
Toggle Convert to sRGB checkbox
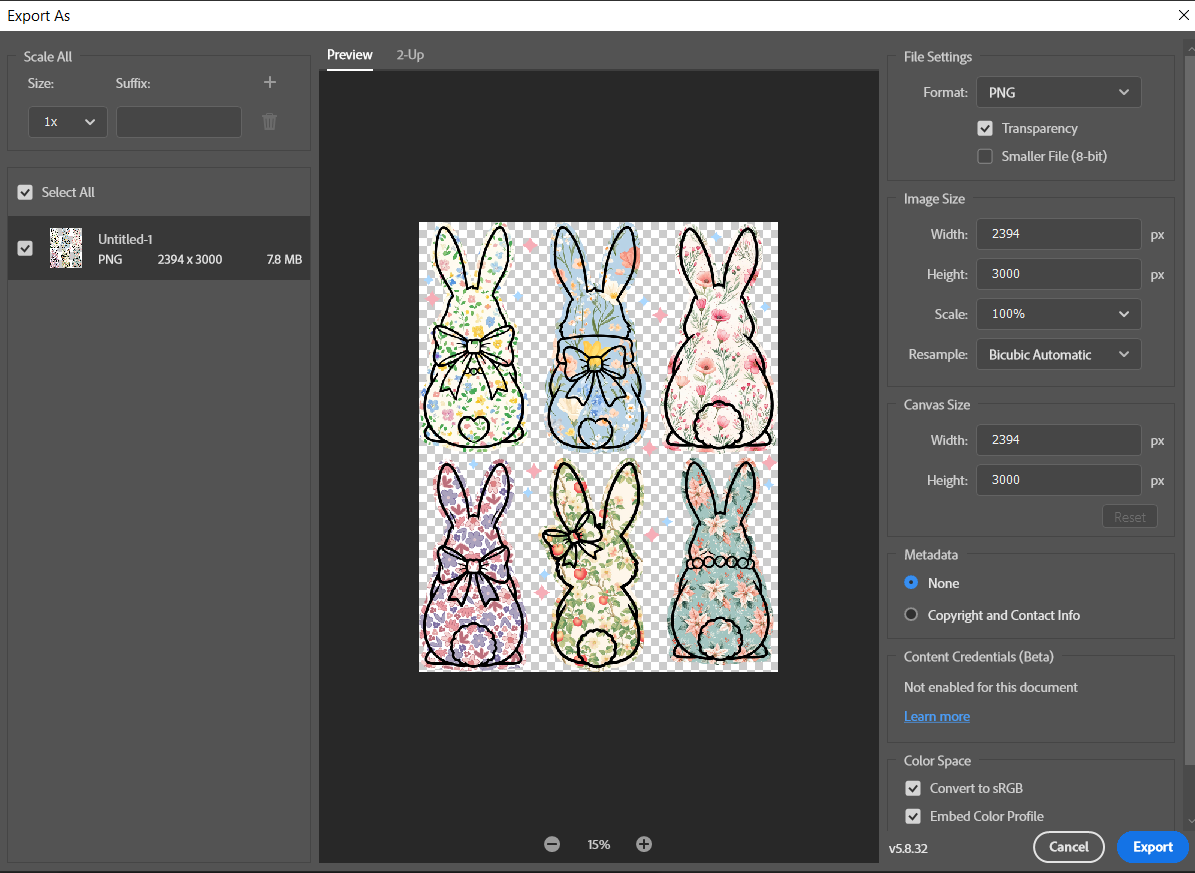click(913, 788)
